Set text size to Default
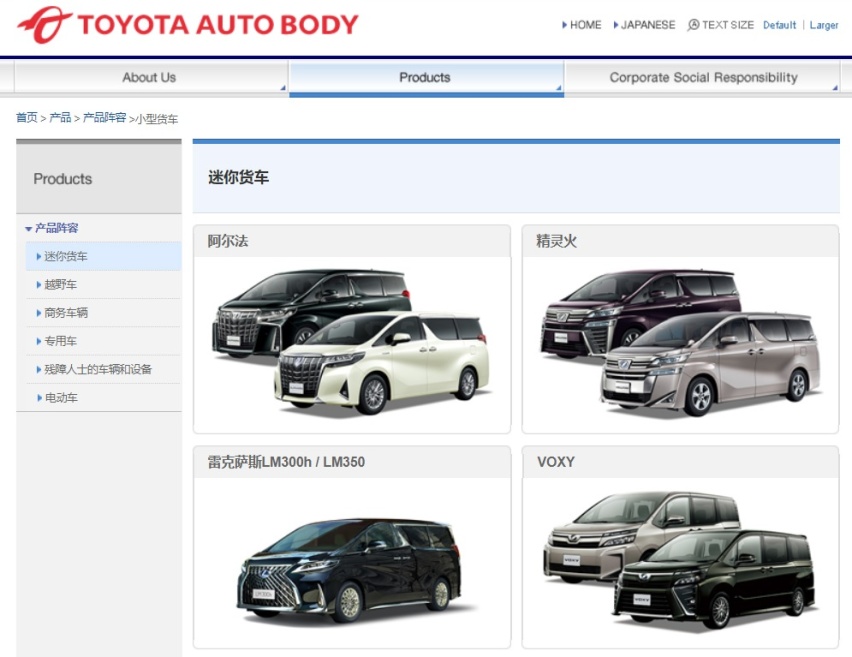This screenshot has height=657, width=852. point(779,25)
